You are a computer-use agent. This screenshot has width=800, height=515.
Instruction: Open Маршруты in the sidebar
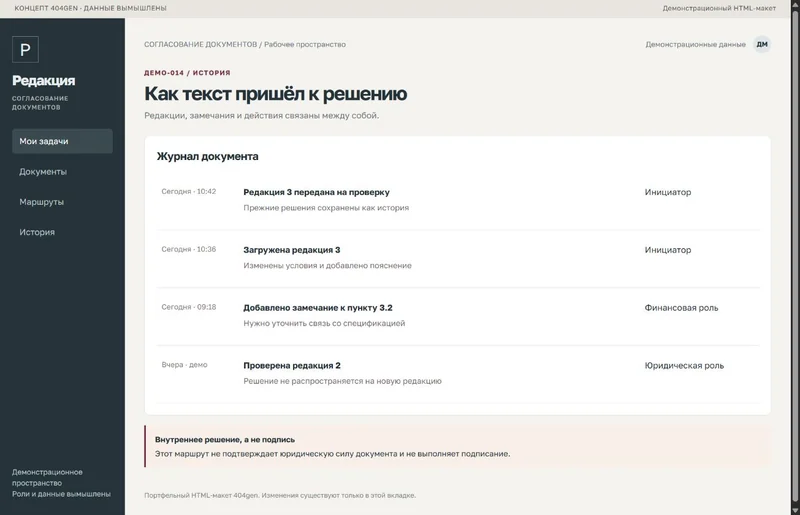coord(62,202)
